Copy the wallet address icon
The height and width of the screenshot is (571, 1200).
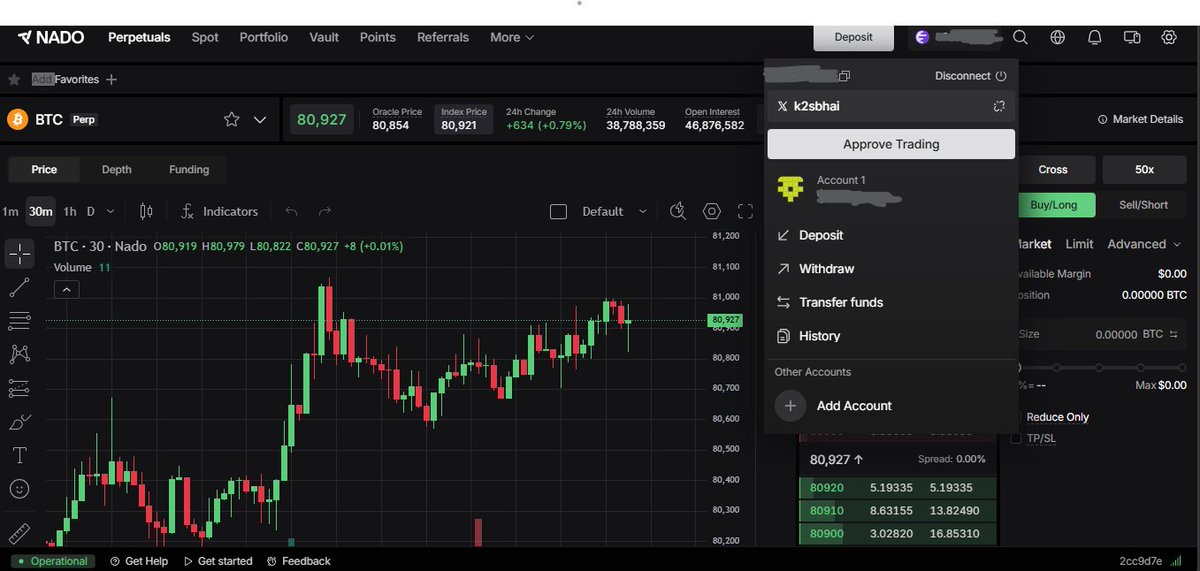[844, 76]
